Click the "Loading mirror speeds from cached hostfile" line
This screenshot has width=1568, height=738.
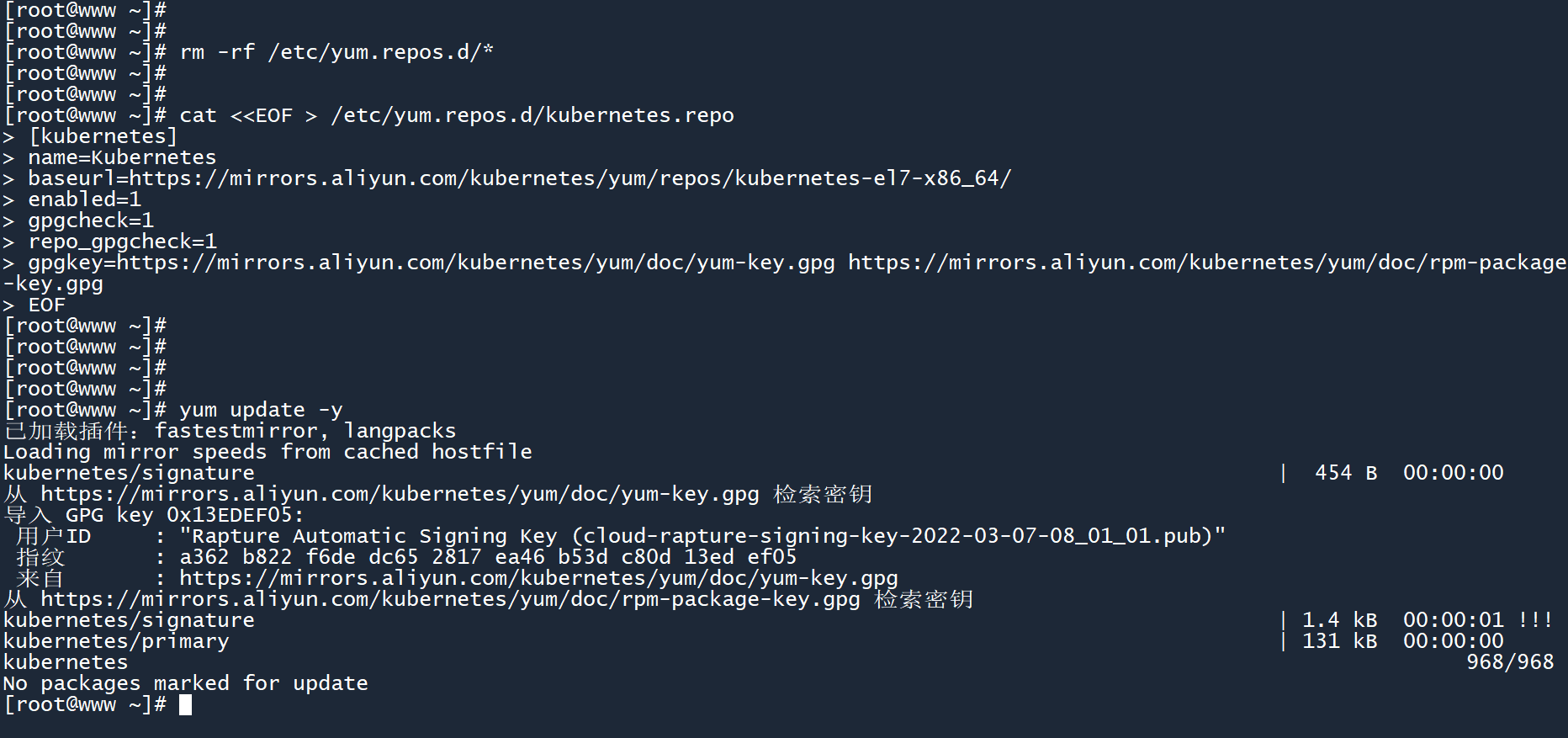(268, 452)
